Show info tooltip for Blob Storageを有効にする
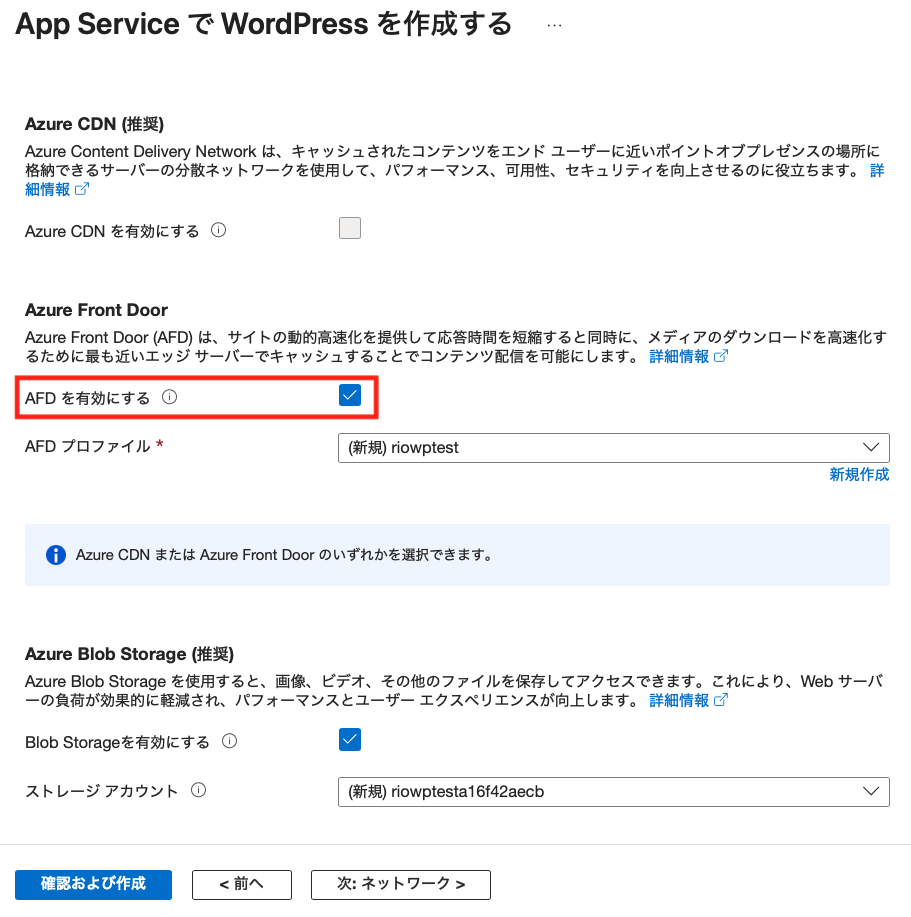 (x=230, y=742)
